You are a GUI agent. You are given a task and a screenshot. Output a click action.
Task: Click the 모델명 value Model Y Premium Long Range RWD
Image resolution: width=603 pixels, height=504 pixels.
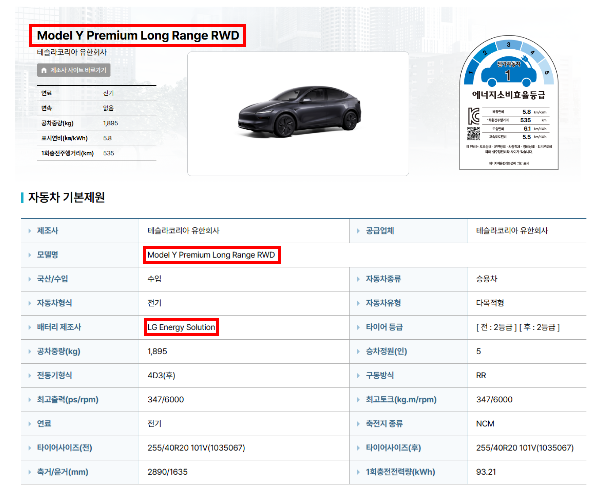pyautogui.click(x=211, y=255)
